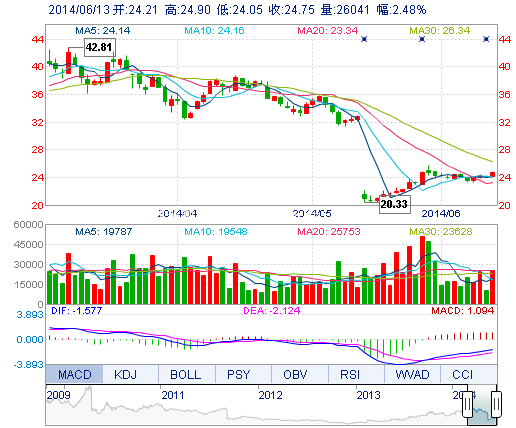Switch to the OBV indicator tab
The width and height of the screenshot is (516, 428).
click(295, 374)
